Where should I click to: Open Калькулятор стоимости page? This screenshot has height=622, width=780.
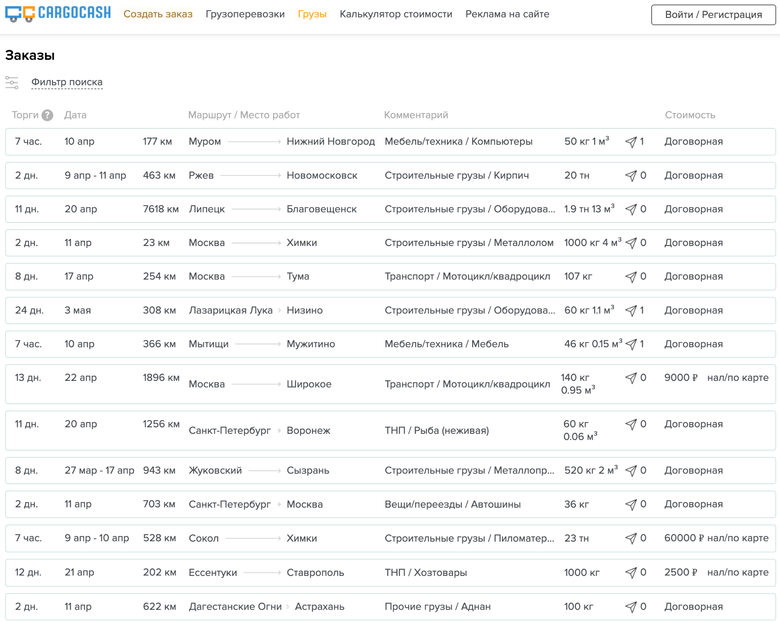tap(395, 14)
